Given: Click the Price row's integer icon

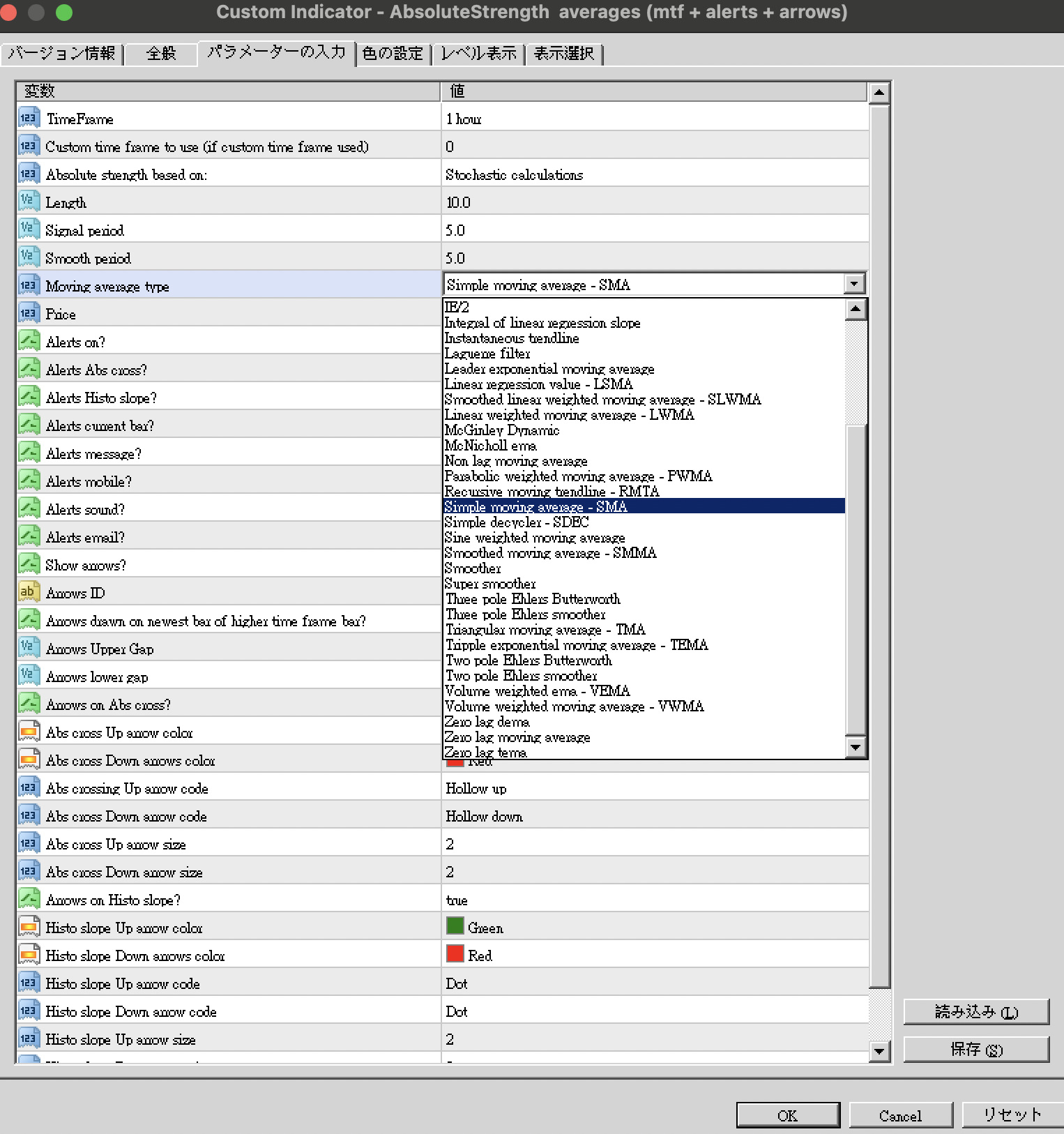Looking at the screenshot, I should (29, 313).
